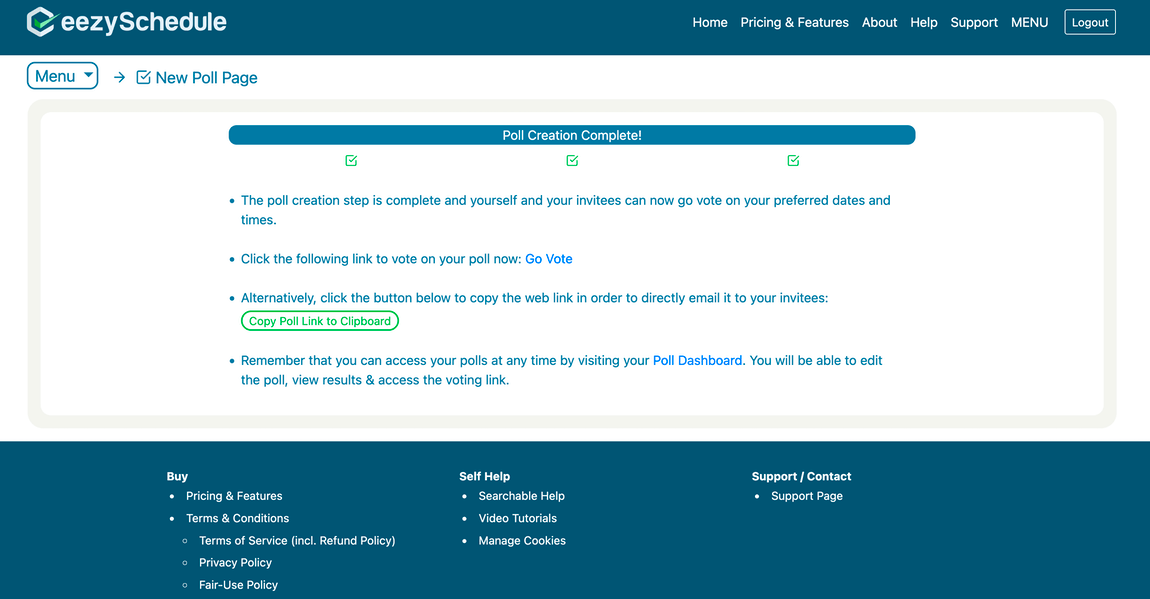The image size is (1150, 599).
Task: Open Pricing & Features in top navigation
Action: coord(794,23)
